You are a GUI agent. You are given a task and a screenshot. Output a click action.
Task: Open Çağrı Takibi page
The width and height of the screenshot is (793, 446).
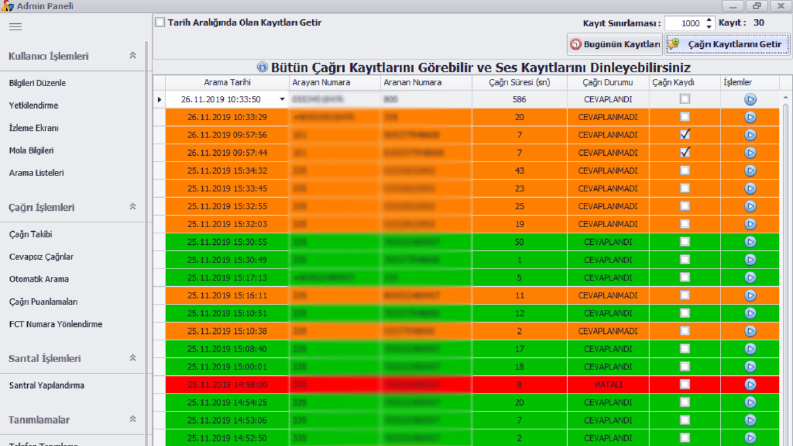pyautogui.click(x=30, y=234)
